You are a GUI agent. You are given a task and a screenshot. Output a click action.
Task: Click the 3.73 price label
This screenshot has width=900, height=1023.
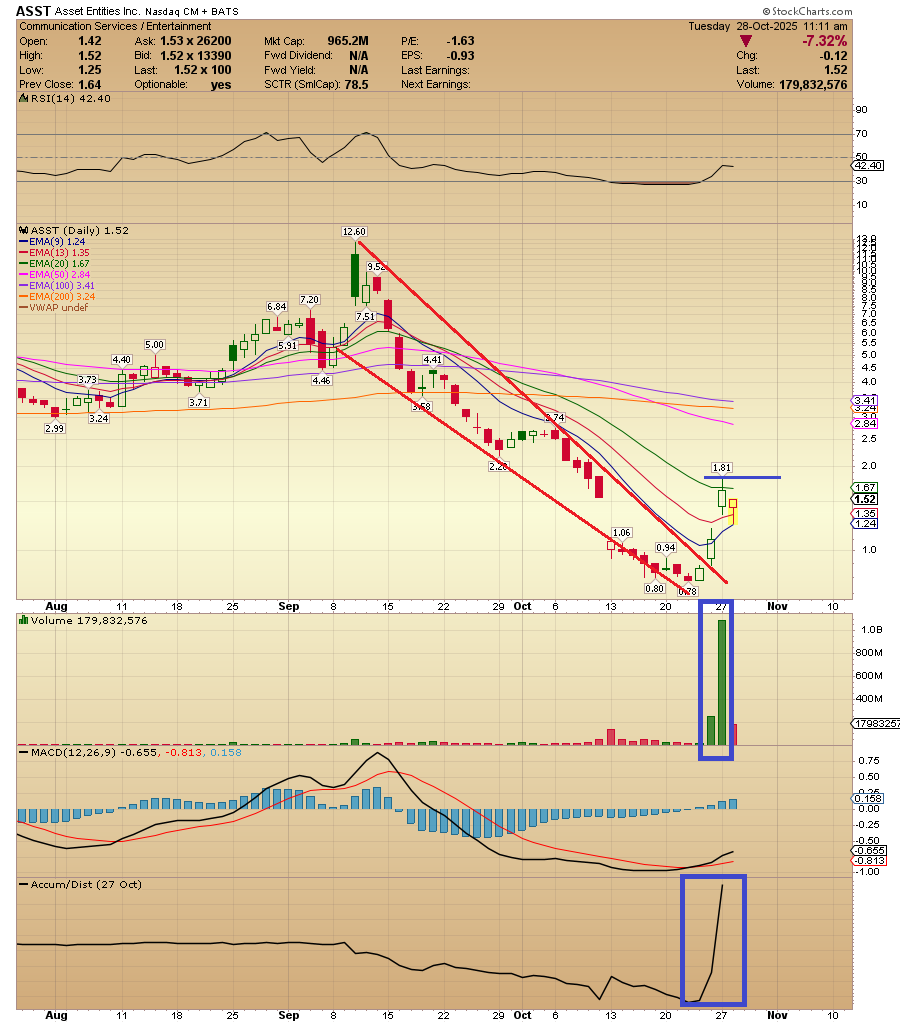87,380
